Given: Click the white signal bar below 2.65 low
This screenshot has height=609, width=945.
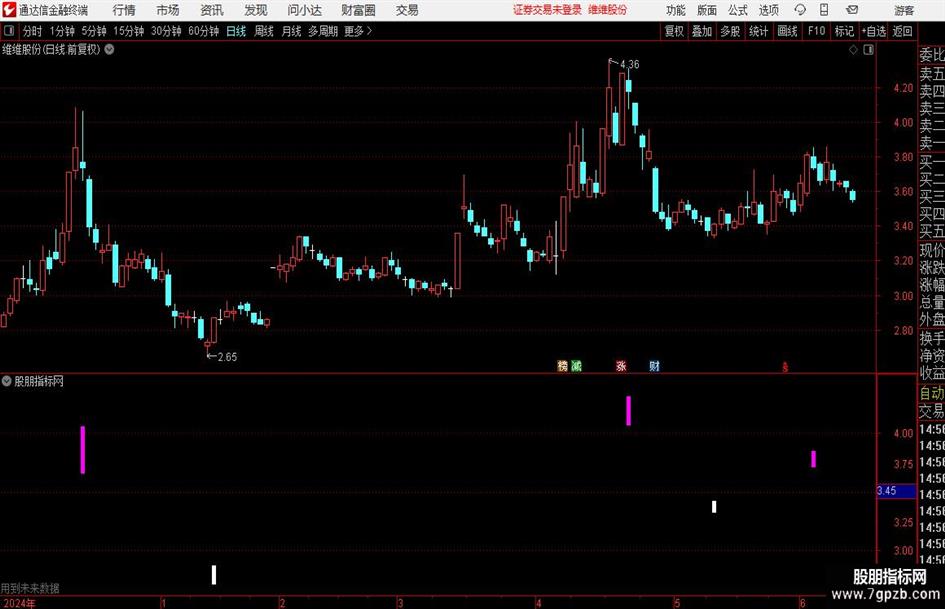Looking at the screenshot, I should (214, 575).
